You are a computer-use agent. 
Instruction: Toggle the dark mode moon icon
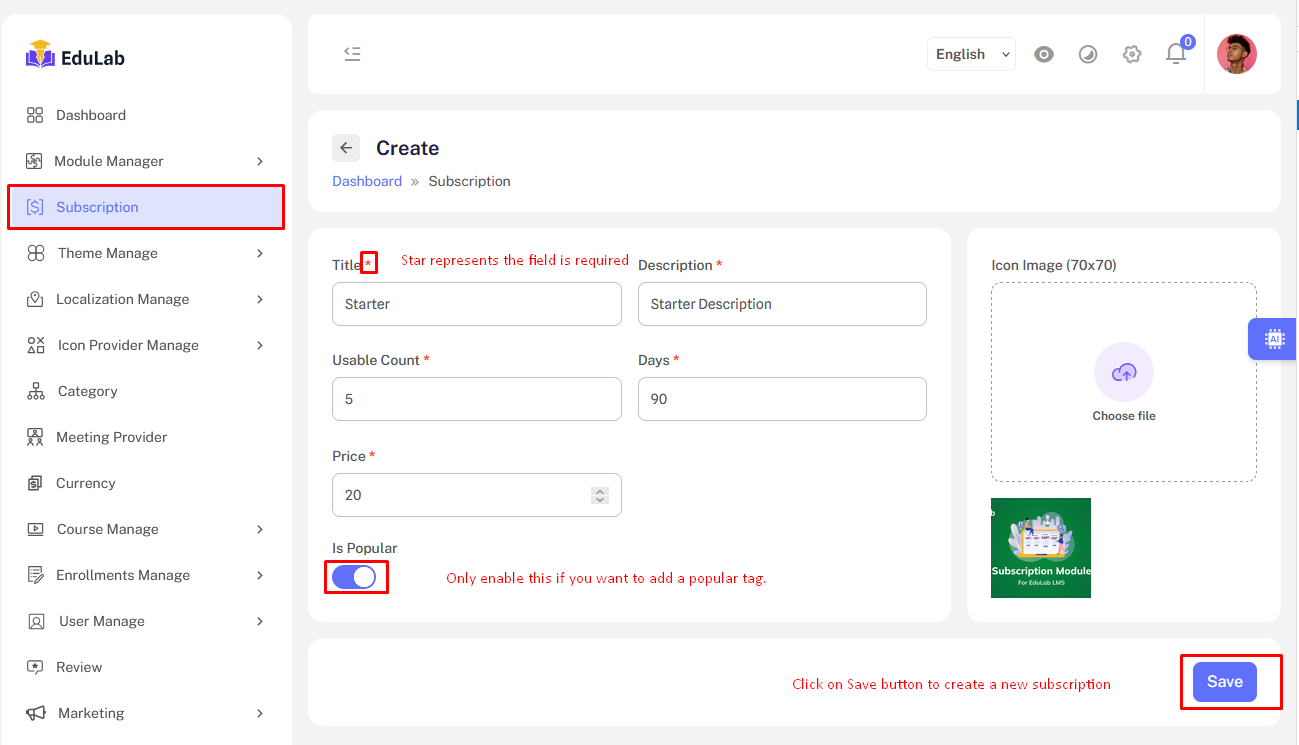1088,54
